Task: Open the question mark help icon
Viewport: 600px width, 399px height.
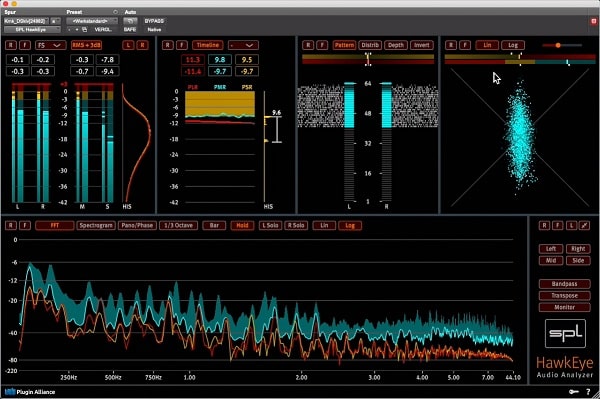Action: [x=588, y=392]
